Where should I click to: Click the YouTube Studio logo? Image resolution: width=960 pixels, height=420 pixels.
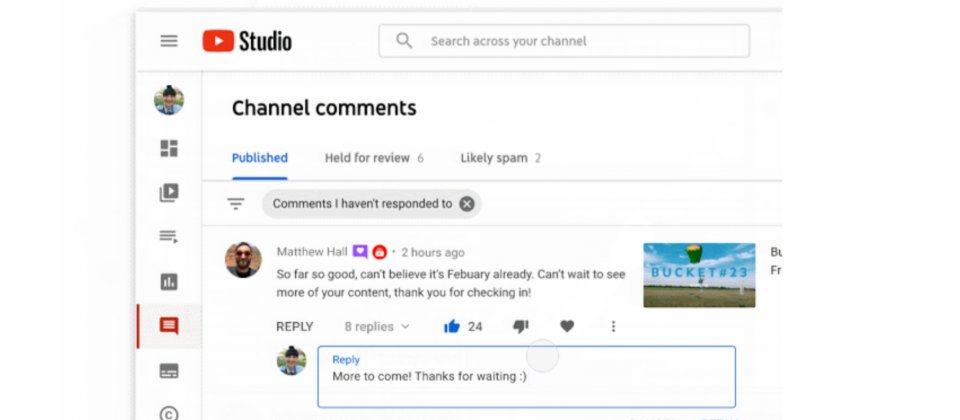coord(247,41)
